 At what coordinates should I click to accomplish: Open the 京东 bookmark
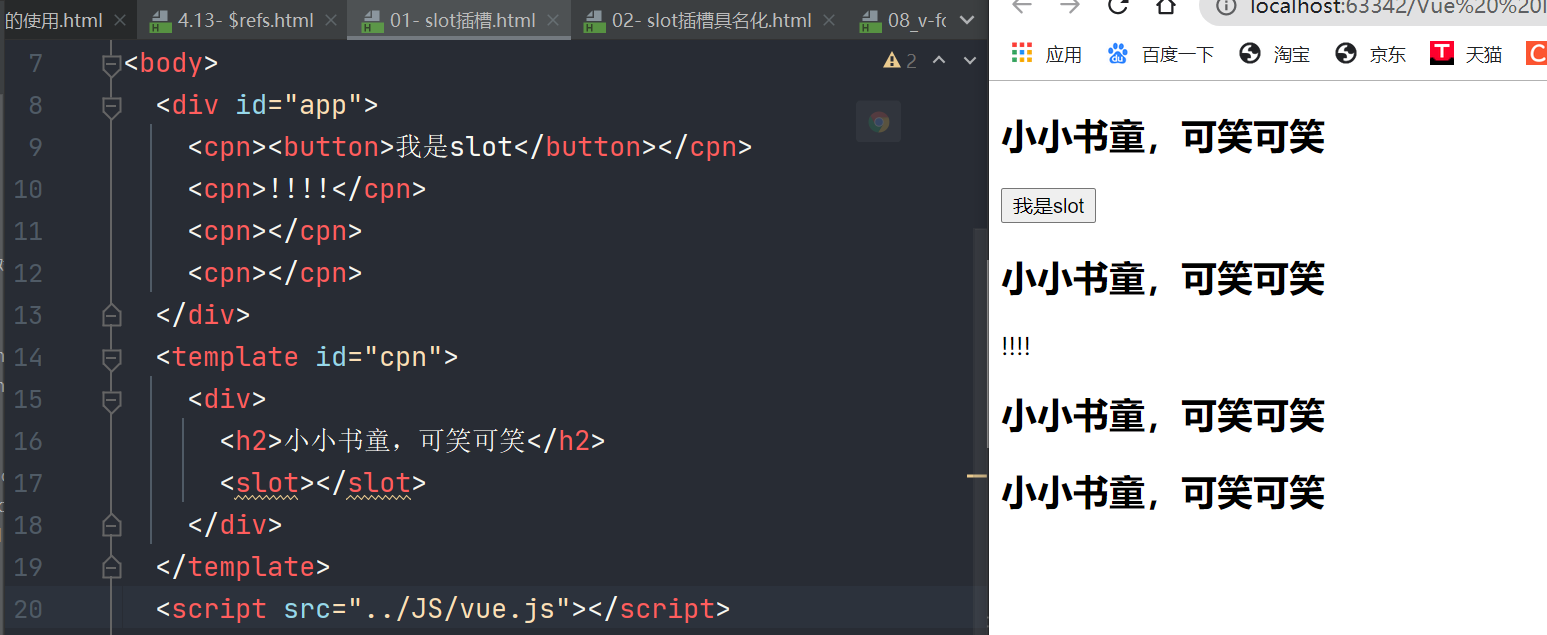pyautogui.click(x=1370, y=54)
